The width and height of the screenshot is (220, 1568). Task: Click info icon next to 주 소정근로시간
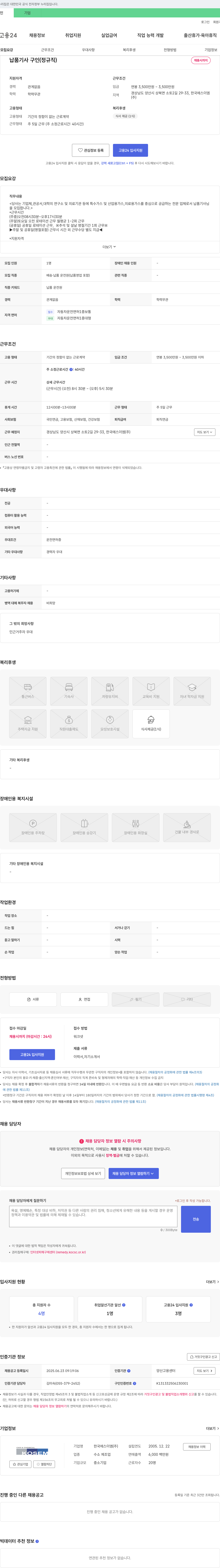coord(71,370)
